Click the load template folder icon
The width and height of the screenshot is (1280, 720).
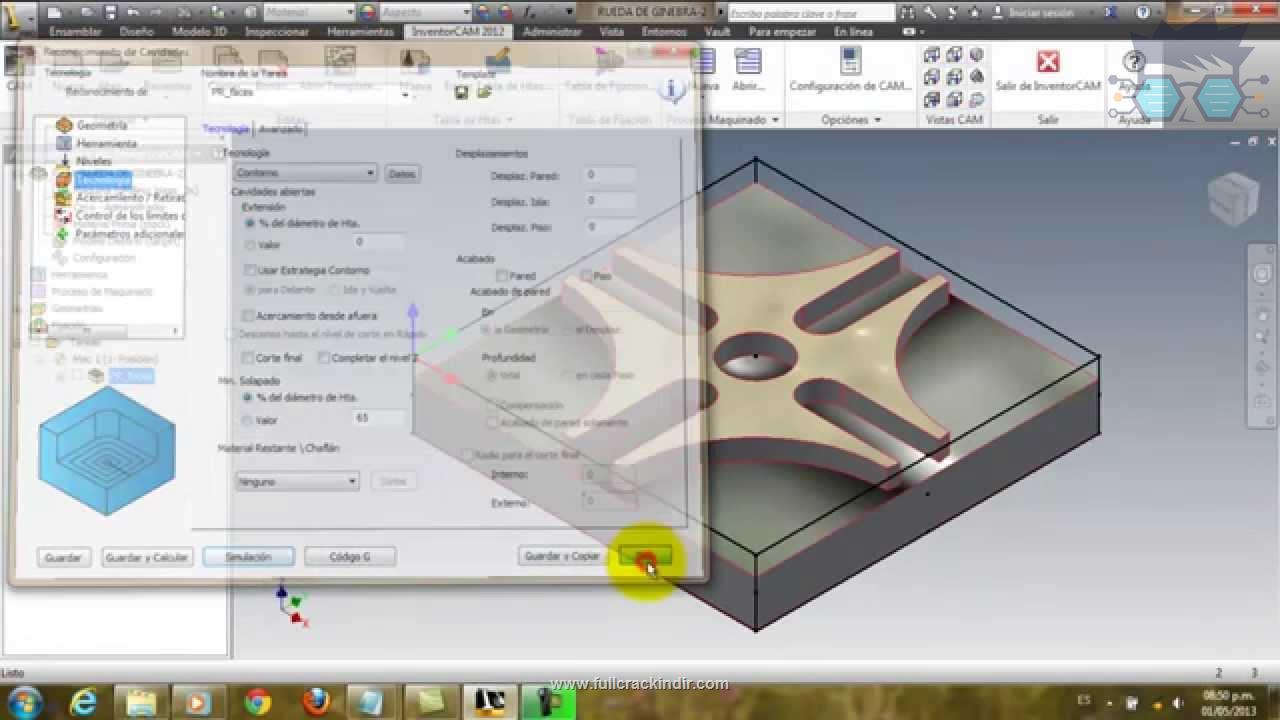coord(484,92)
